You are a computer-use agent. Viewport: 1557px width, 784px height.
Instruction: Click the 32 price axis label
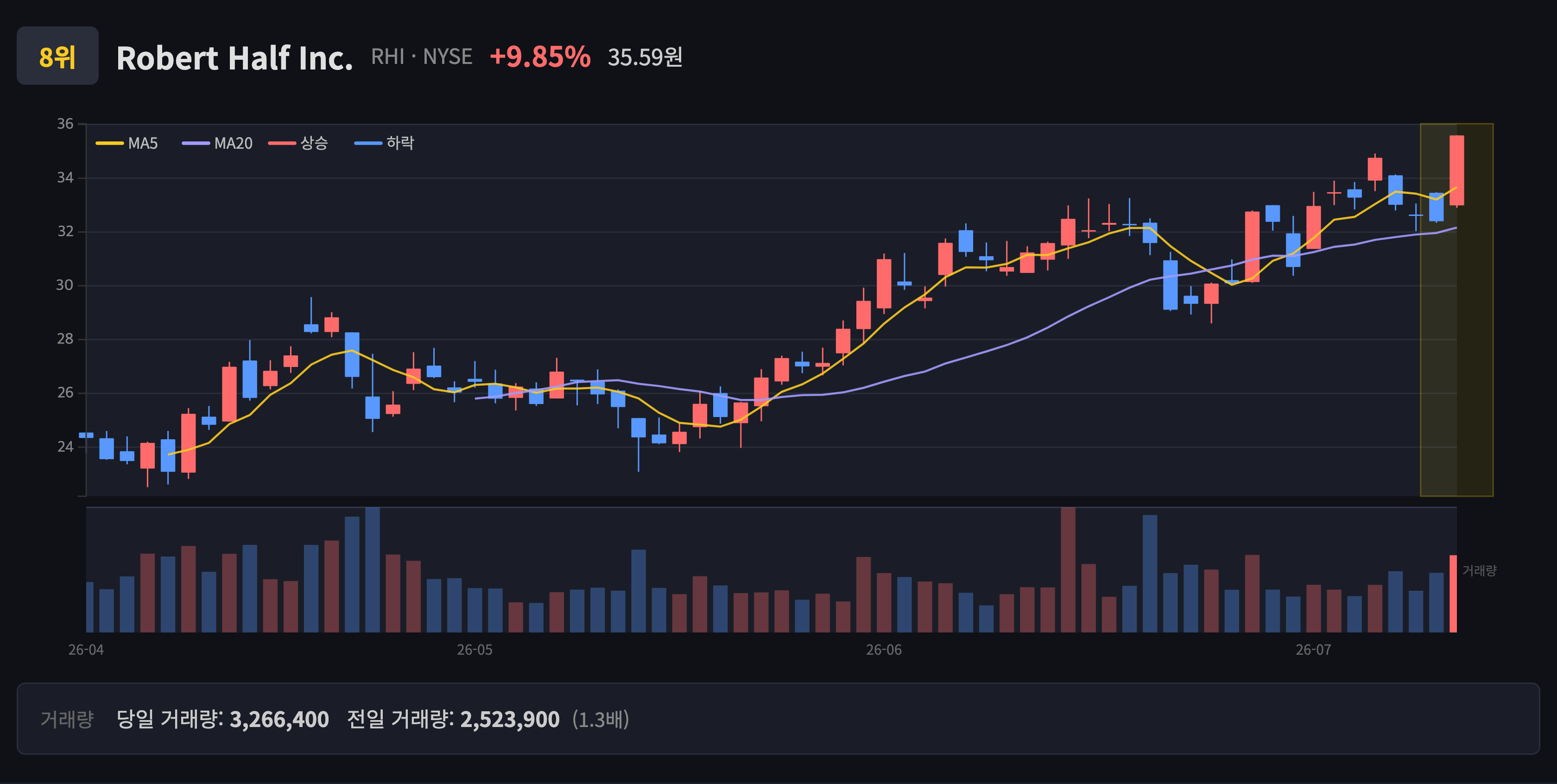[65, 232]
